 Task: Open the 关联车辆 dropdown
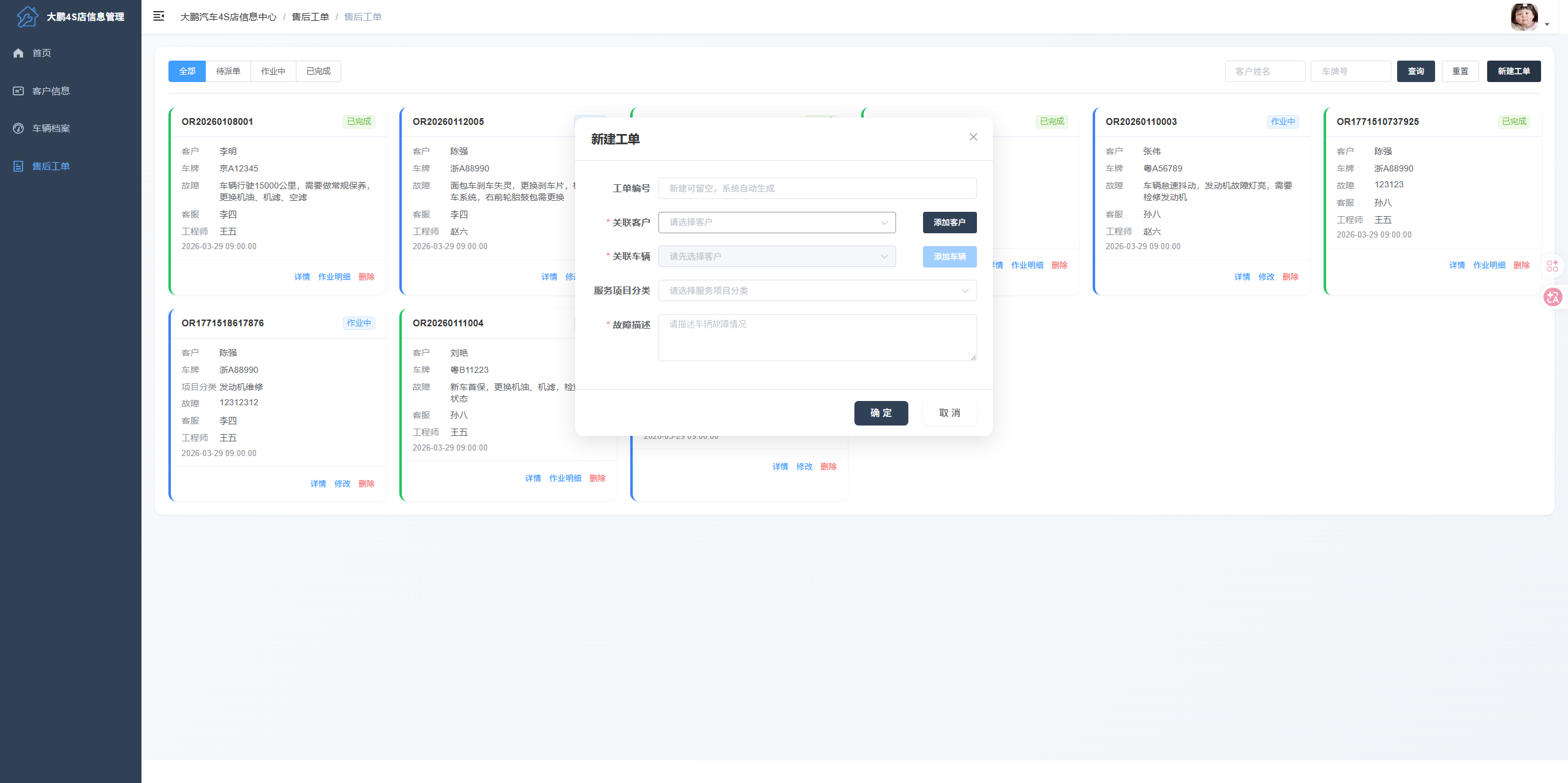777,257
